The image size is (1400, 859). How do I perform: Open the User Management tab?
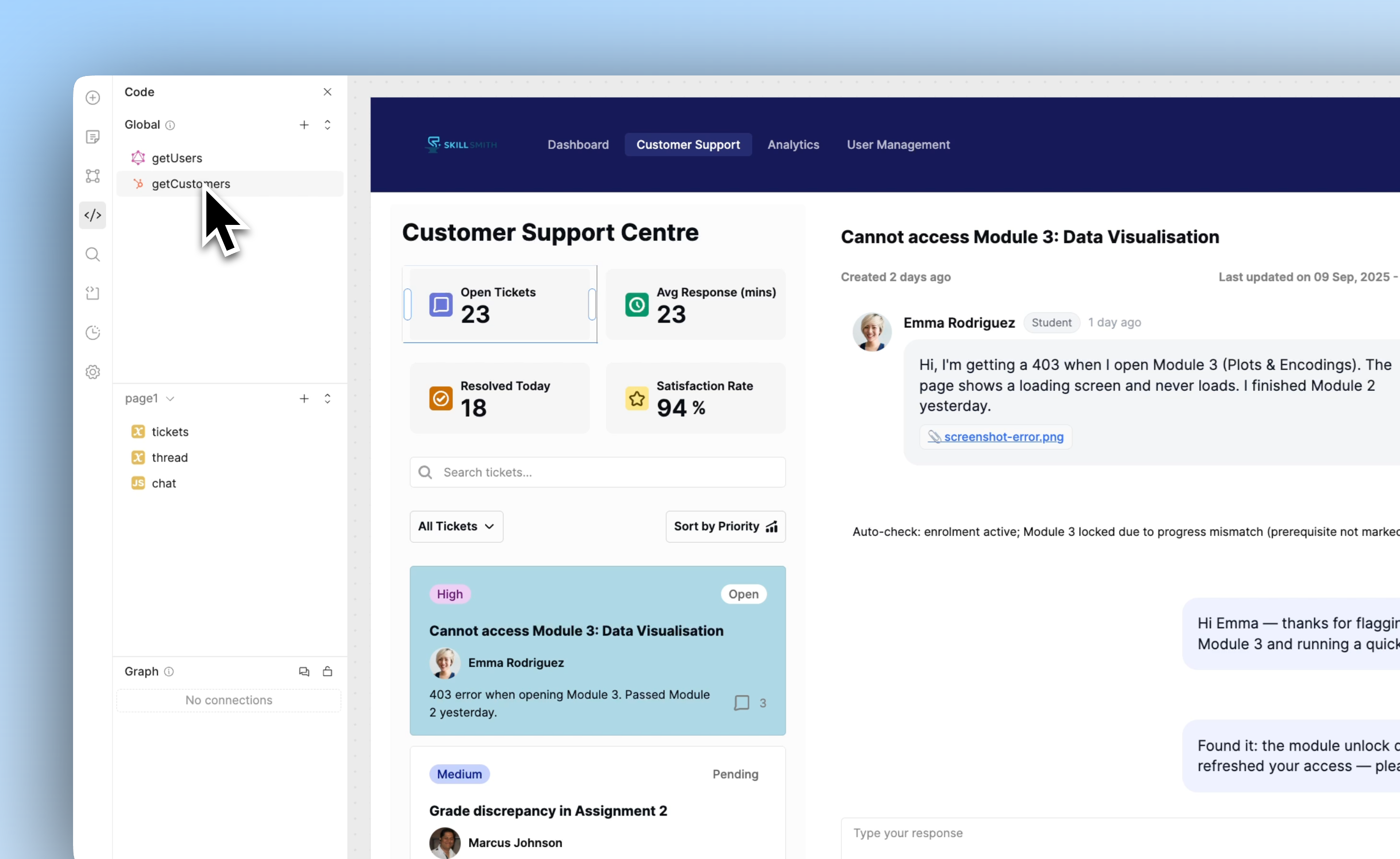click(898, 144)
